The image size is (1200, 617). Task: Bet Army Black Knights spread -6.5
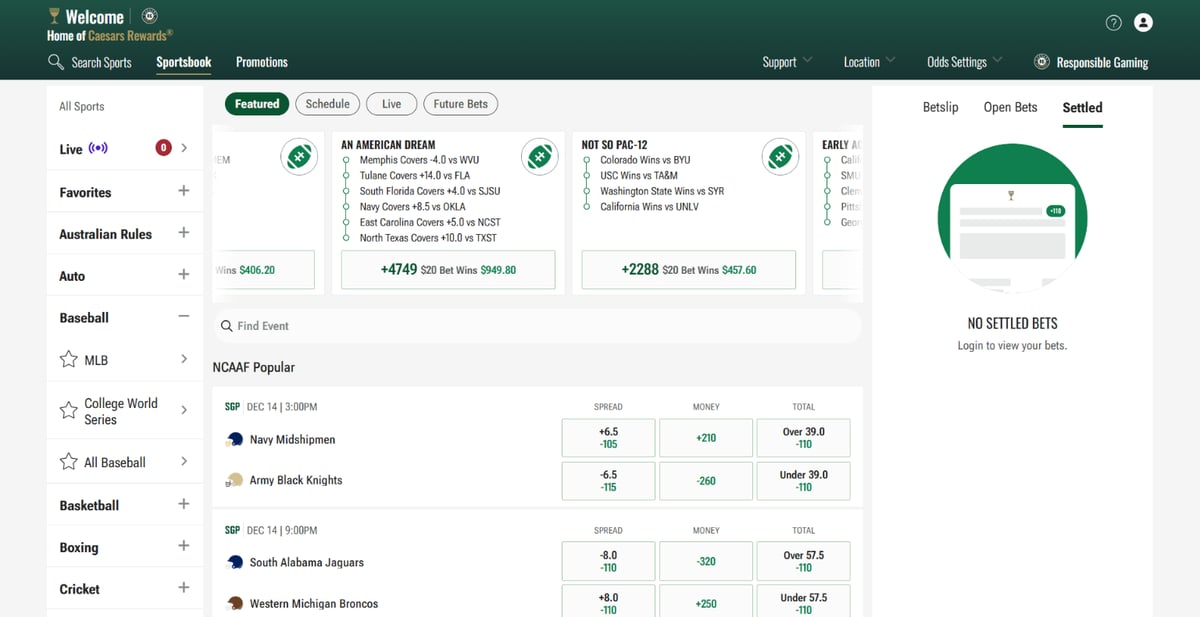click(608, 481)
